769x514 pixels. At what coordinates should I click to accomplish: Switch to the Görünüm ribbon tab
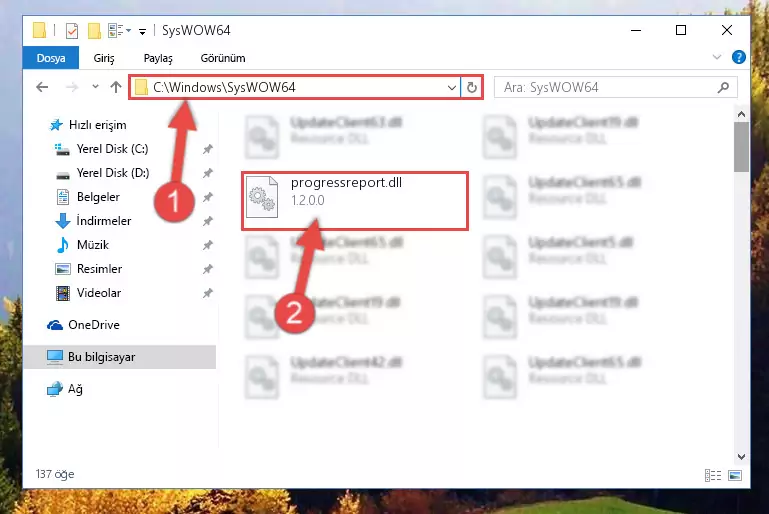[x=223, y=58]
